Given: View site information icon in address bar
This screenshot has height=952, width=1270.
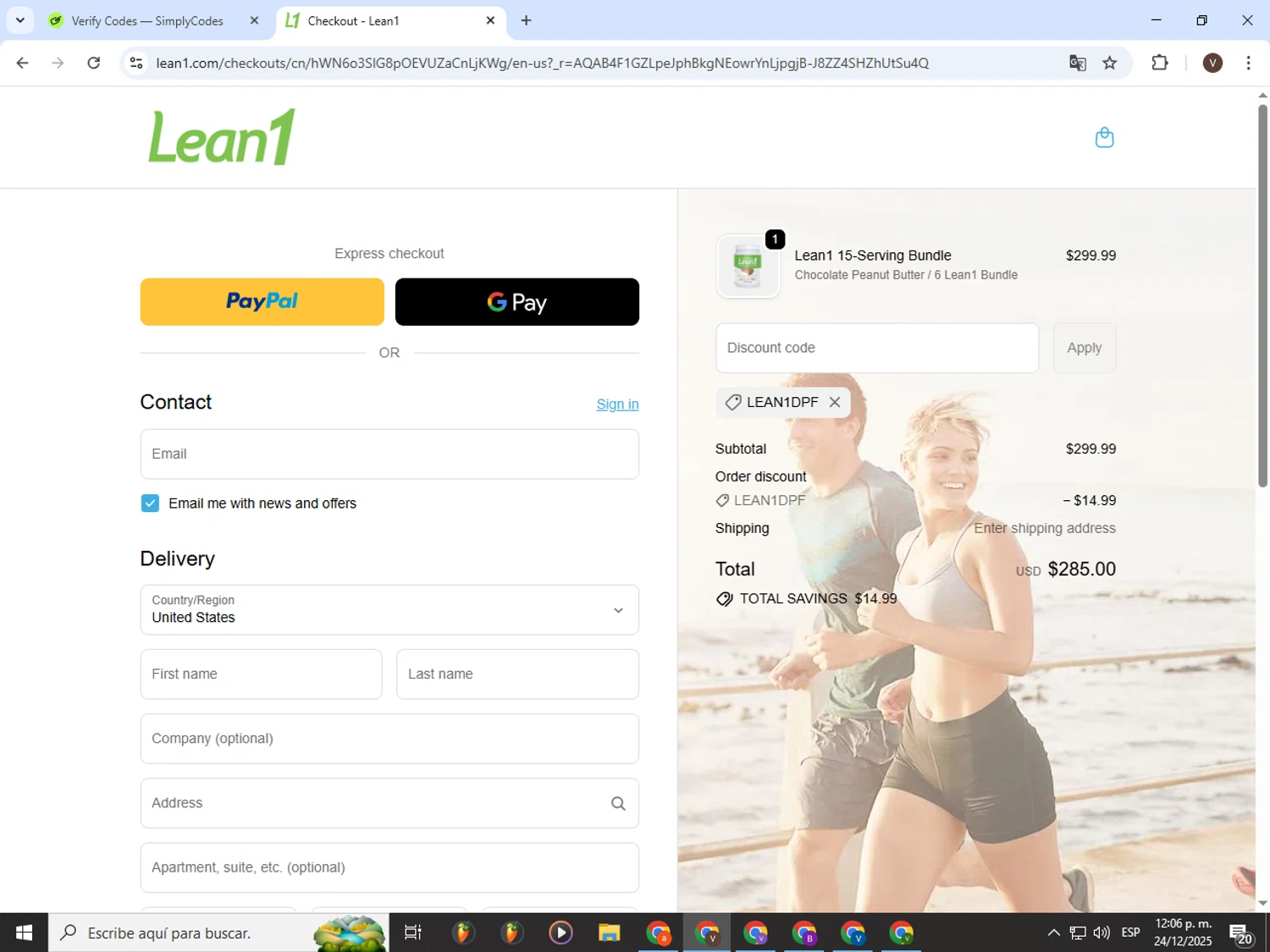Looking at the screenshot, I should (x=136, y=63).
